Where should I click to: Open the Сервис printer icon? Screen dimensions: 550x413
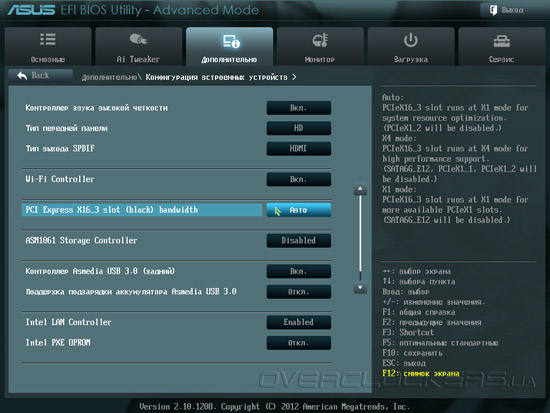pyautogui.click(x=502, y=41)
